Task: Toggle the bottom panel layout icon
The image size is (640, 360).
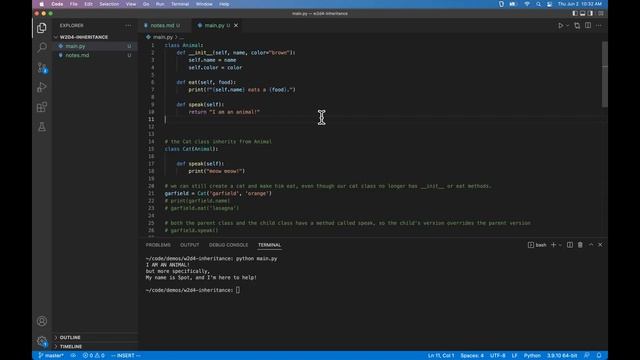Action: coord(582,13)
